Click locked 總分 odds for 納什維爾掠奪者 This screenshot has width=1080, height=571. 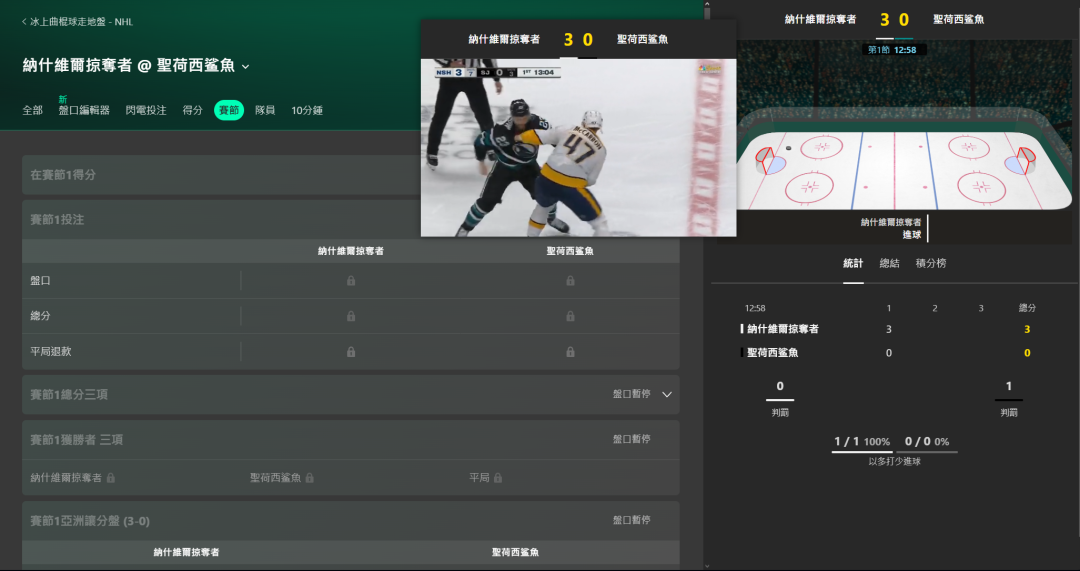pos(351,316)
